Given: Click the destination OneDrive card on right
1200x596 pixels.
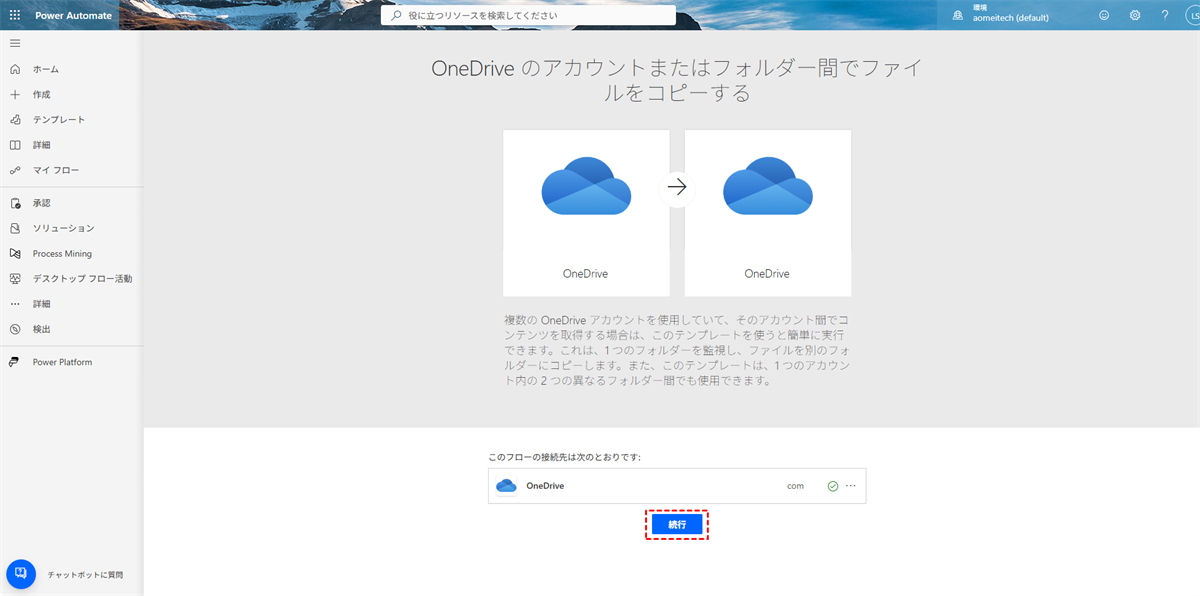Looking at the screenshot, I should 768,213.
